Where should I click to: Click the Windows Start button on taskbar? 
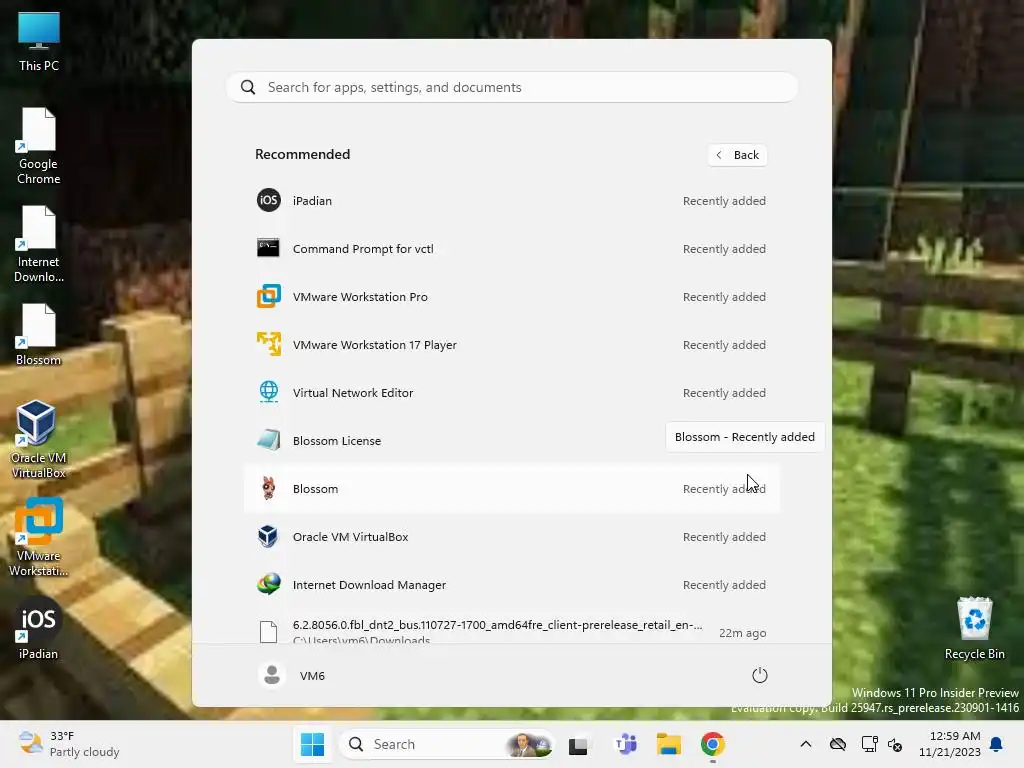tap(312, 744)
